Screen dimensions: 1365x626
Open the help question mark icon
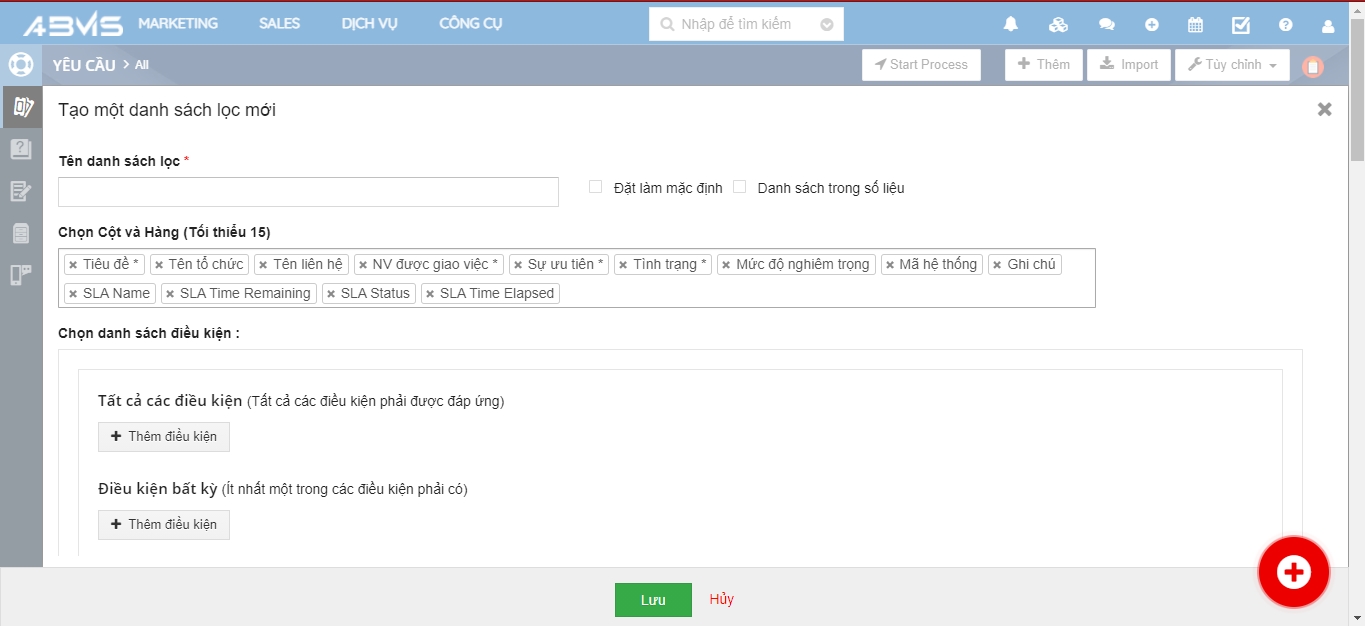coord(1286,25)
